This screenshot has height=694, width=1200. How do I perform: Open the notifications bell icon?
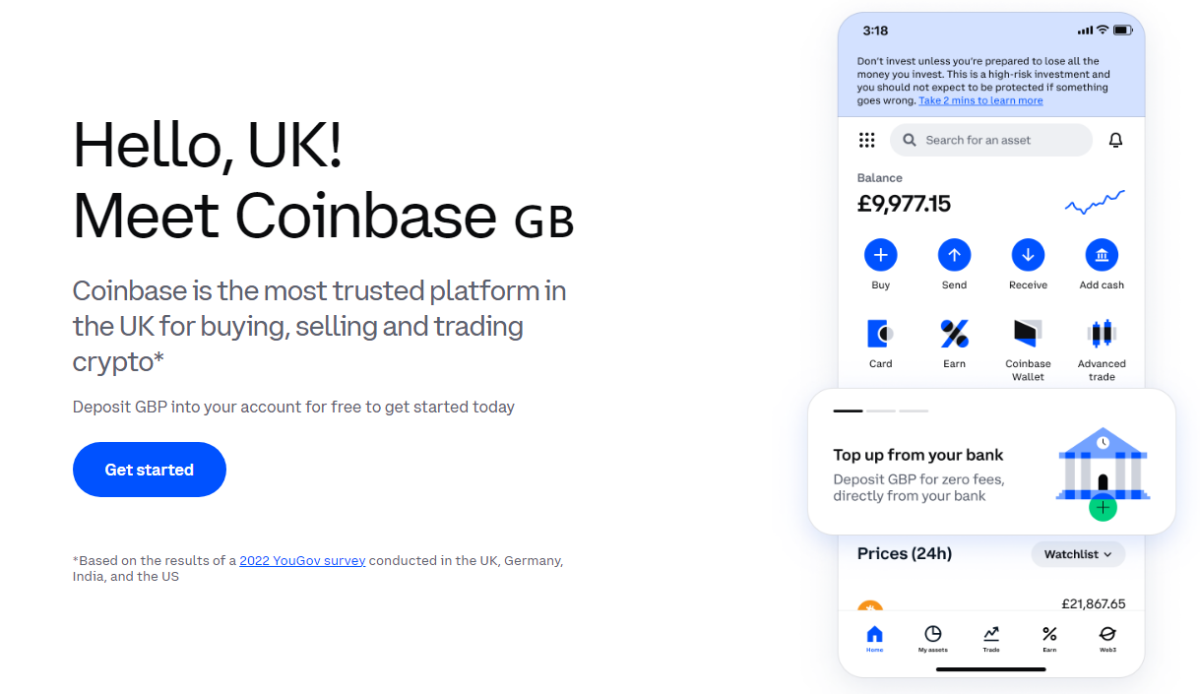pyautogui.click(x=1116, y=140)
